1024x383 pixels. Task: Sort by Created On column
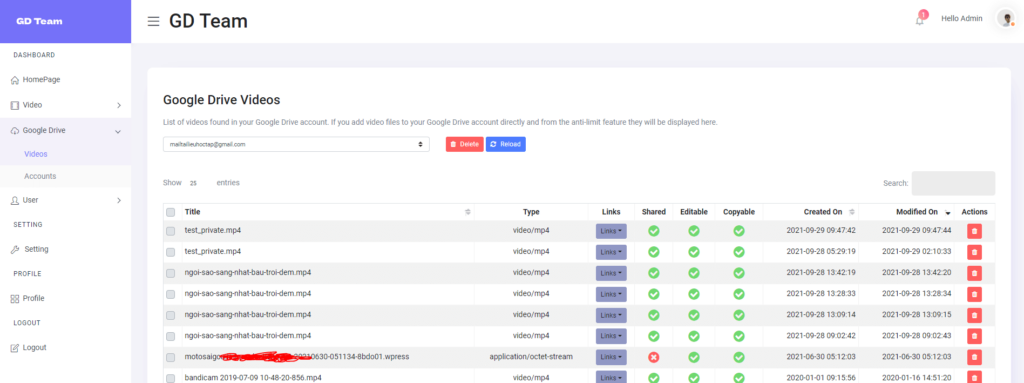(852, 212)
